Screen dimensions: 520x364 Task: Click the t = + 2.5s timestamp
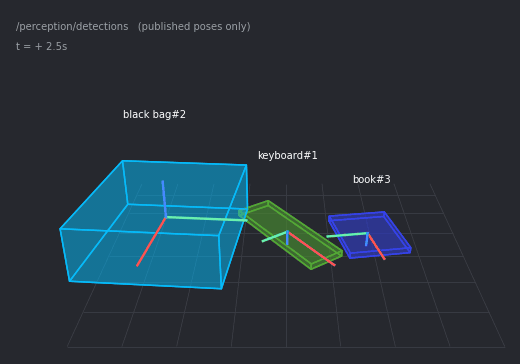tap(42, 46)
